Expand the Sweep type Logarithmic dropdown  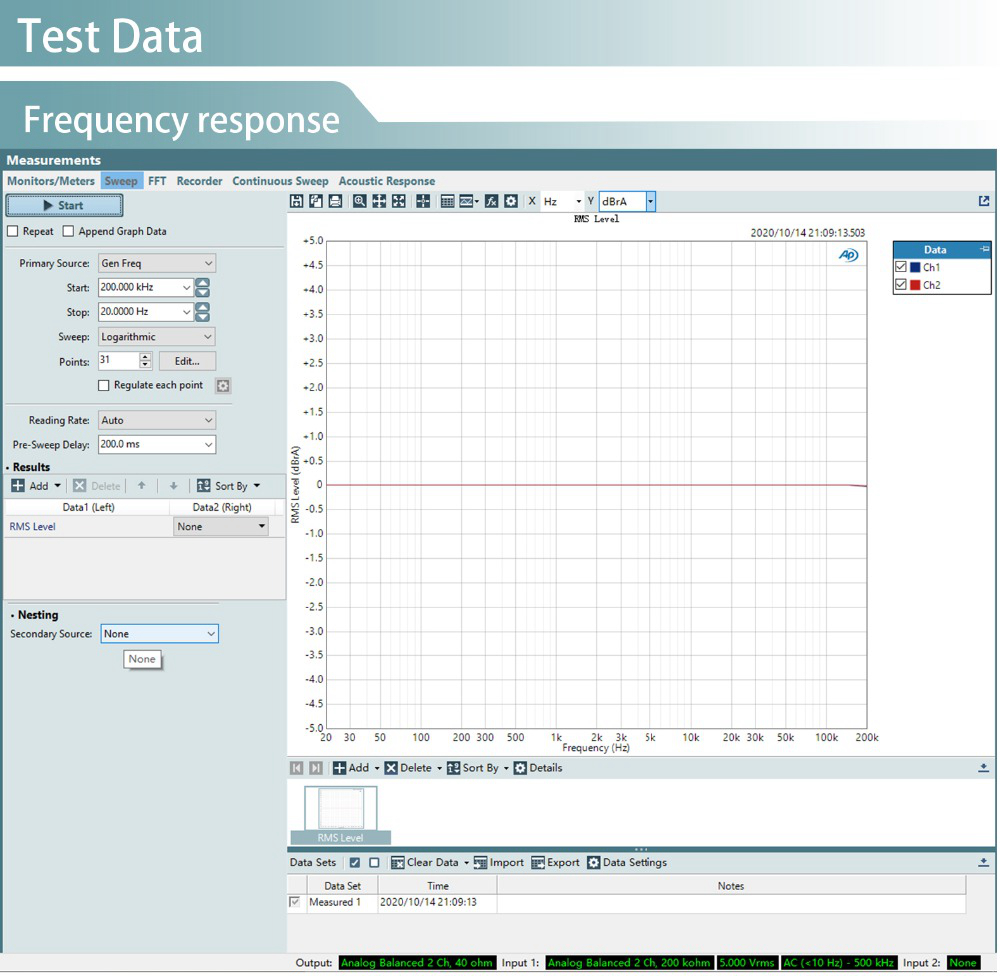pyautogui.click(x=157, y=338)
